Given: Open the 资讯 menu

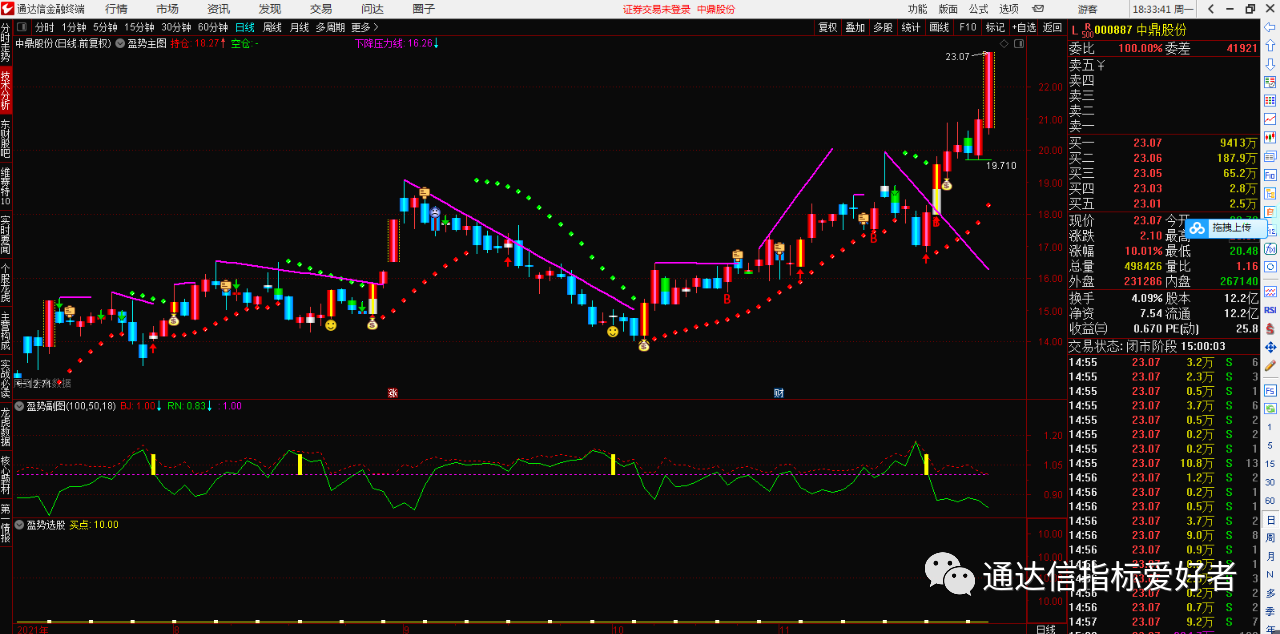Looking at the screenshot, I should (x=218, y=8).
